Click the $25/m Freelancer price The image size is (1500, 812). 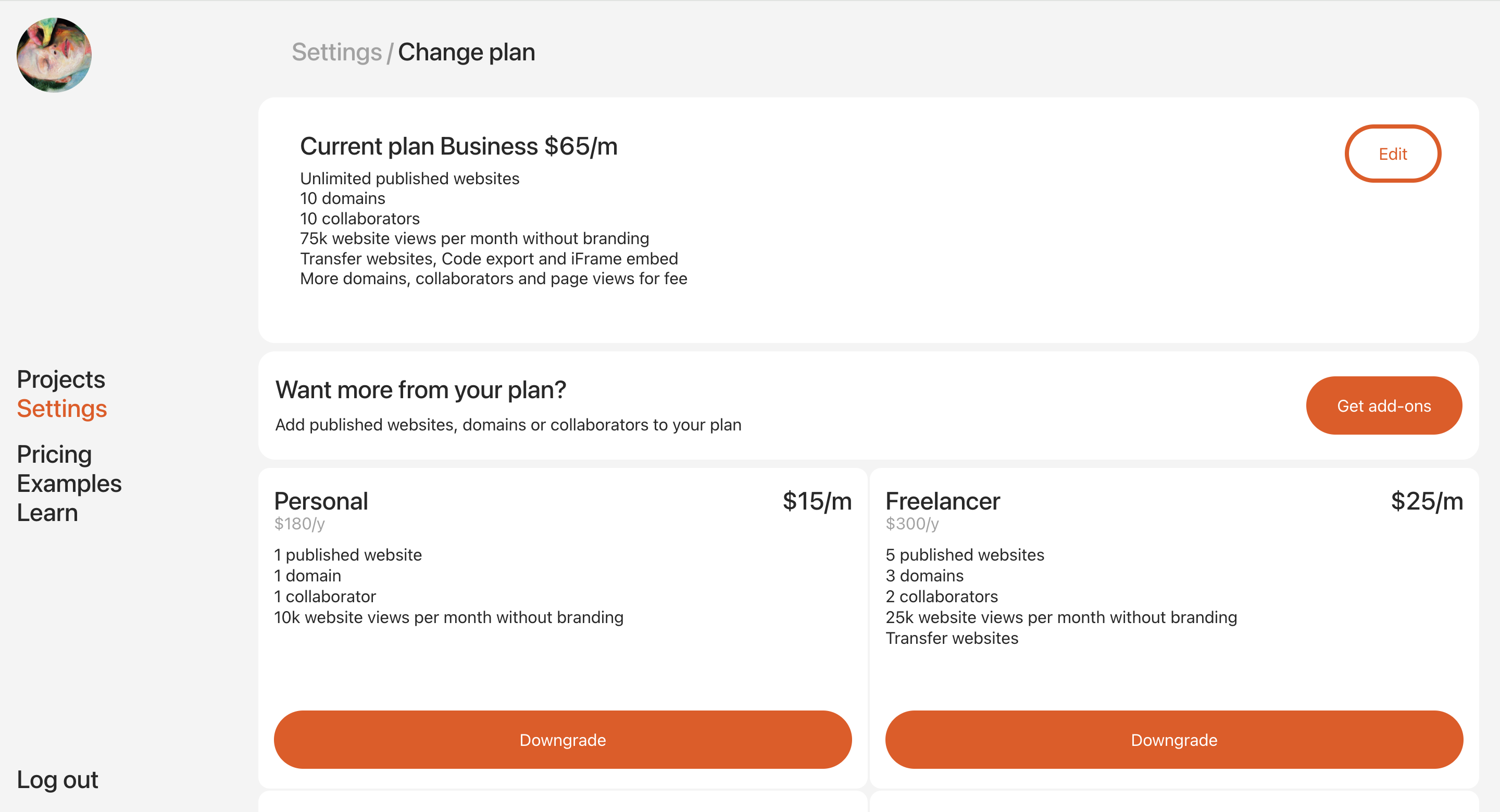(x=1427, y=501)
